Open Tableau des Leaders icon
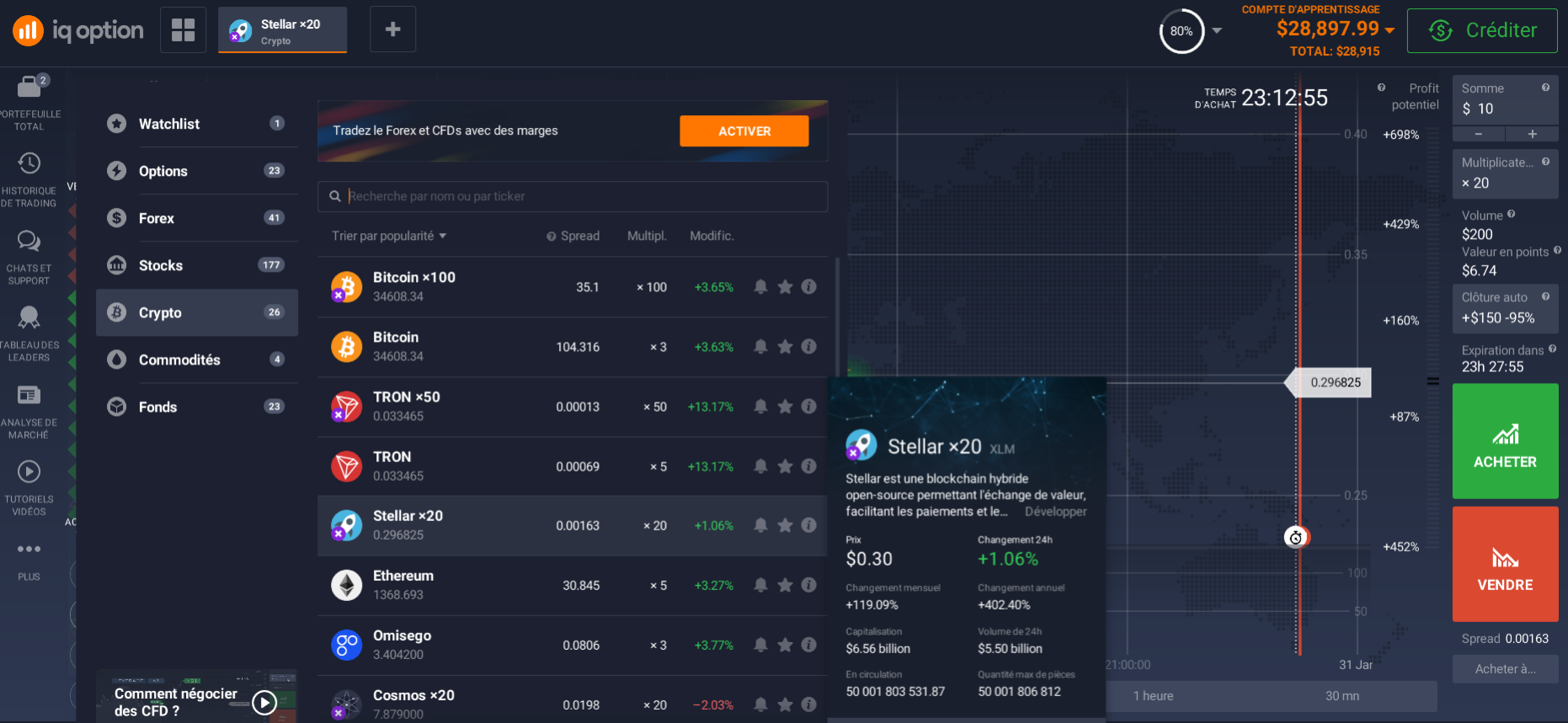This screenshot has height=723, width=1568. click(x=29, y=317)
